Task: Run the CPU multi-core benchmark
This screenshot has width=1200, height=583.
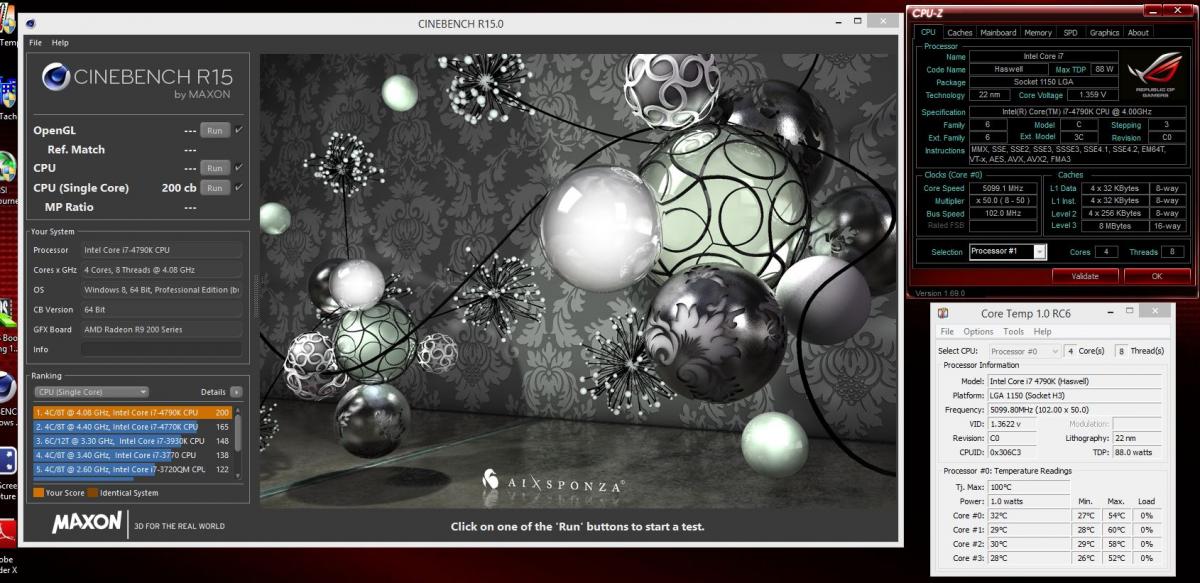Action: (x=215, y=168)
